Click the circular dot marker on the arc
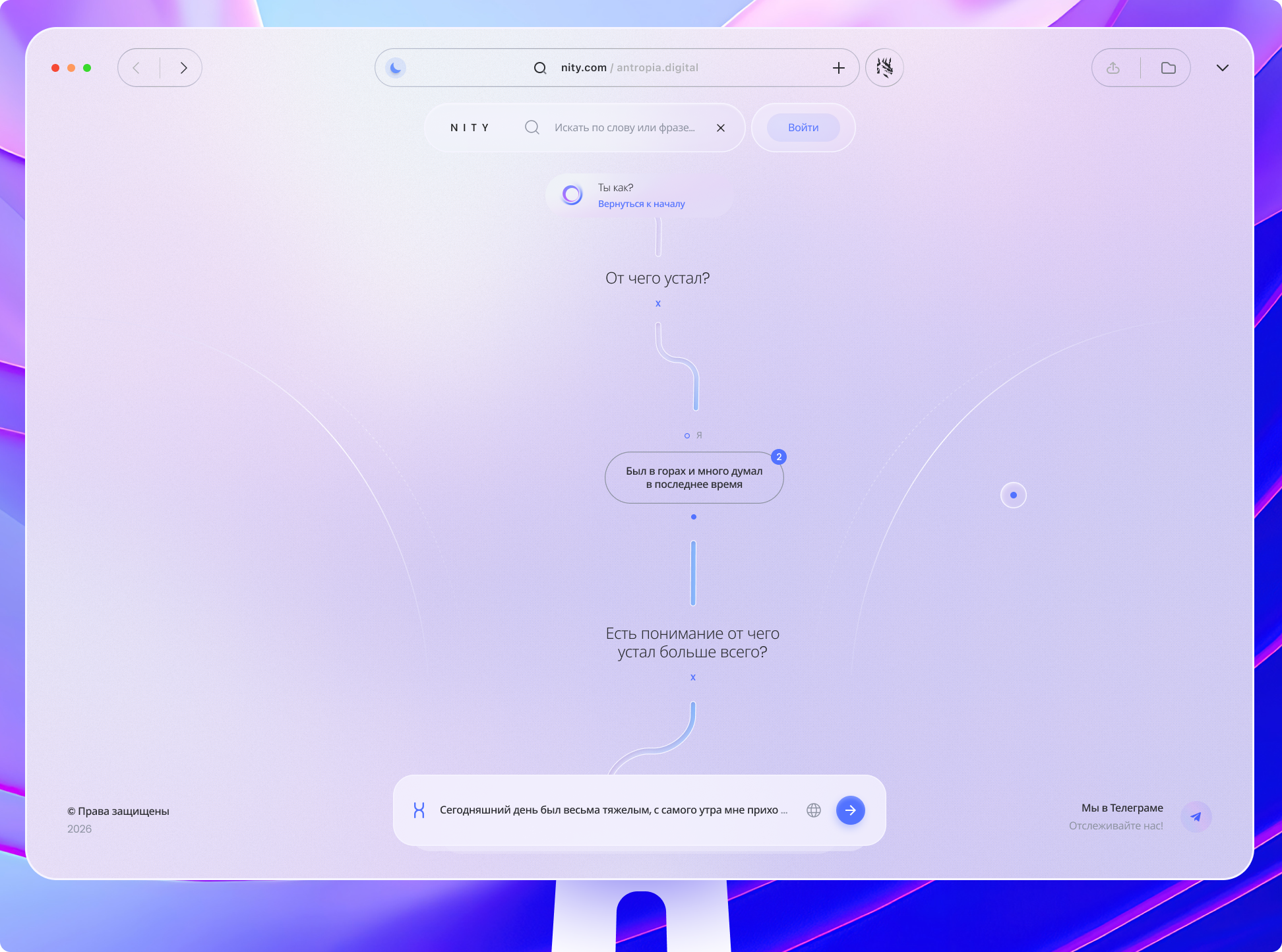1282x952 pixels. coord(1013,495)
